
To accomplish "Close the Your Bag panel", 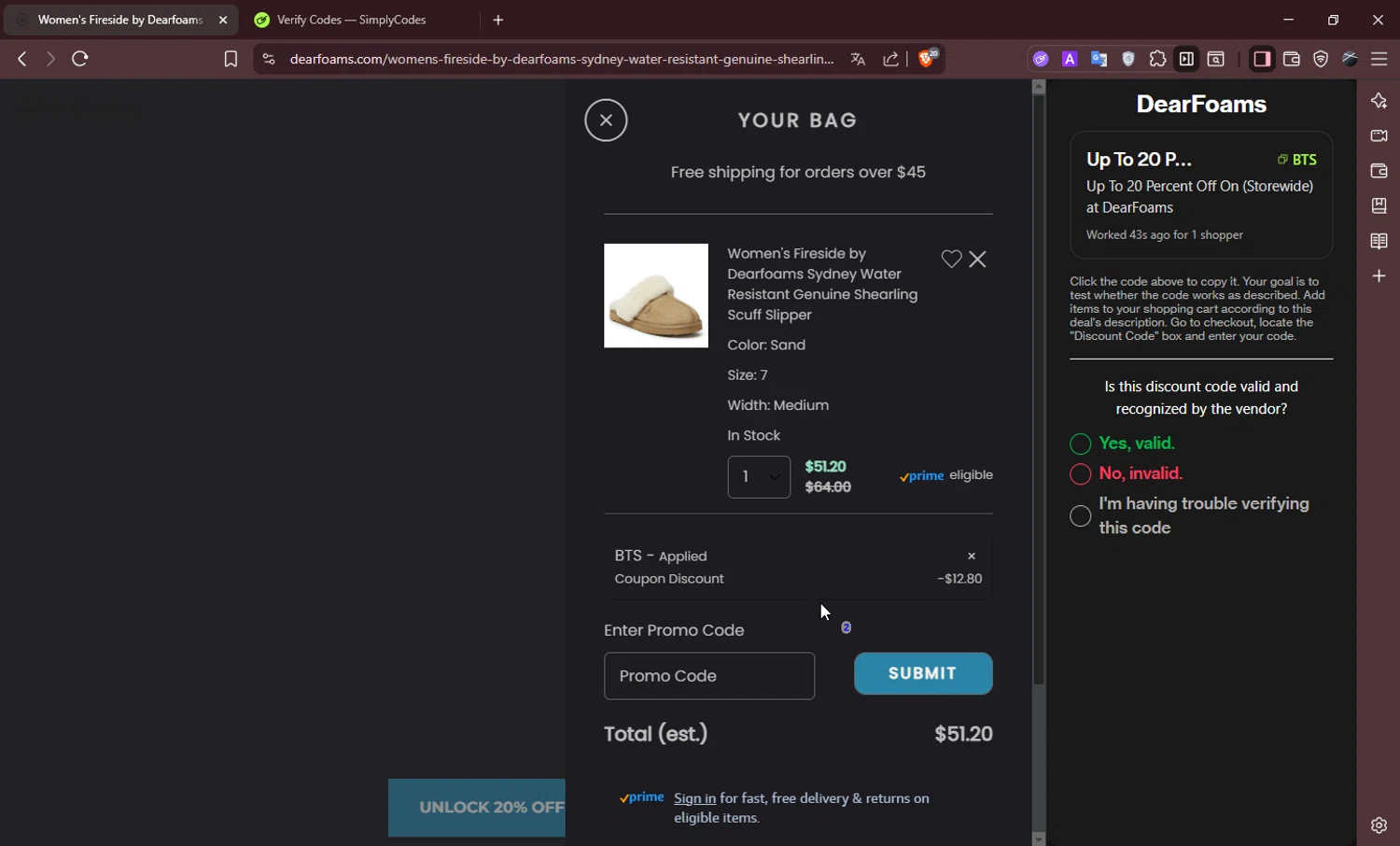I will [x=606, y=120].
